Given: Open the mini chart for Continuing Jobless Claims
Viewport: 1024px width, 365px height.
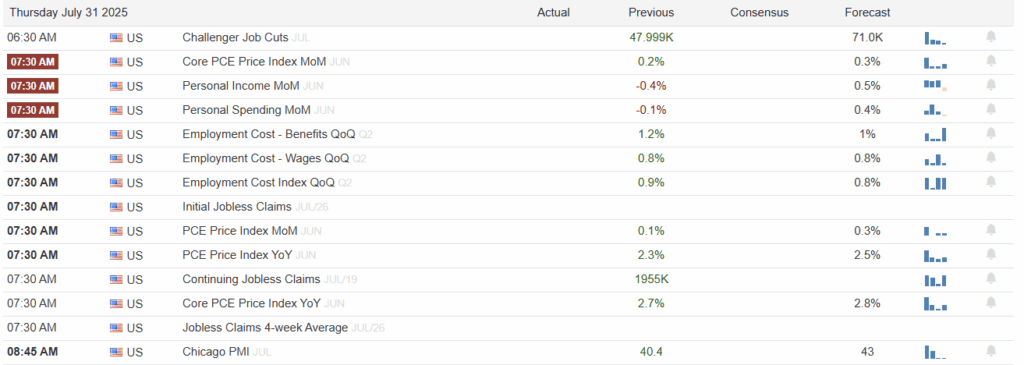Looking at the screenshot, I should [x=935, y=279].
